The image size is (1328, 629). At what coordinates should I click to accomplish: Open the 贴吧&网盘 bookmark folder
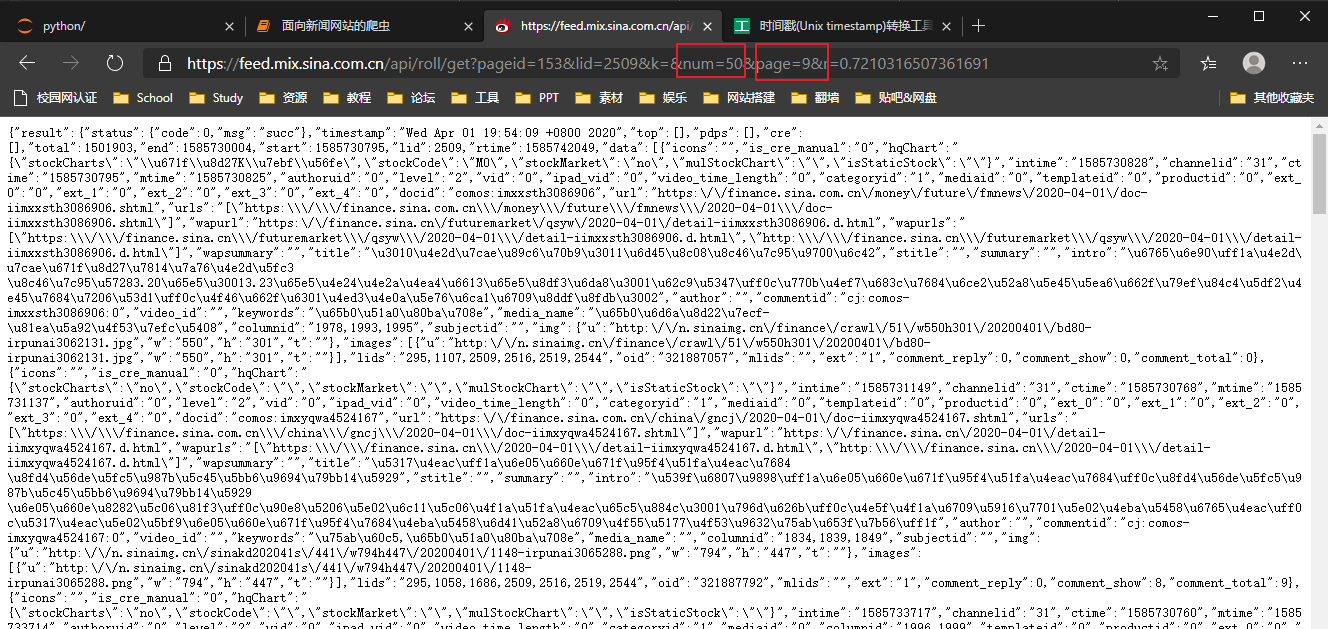pyautogui.click(x=896, y=98)
